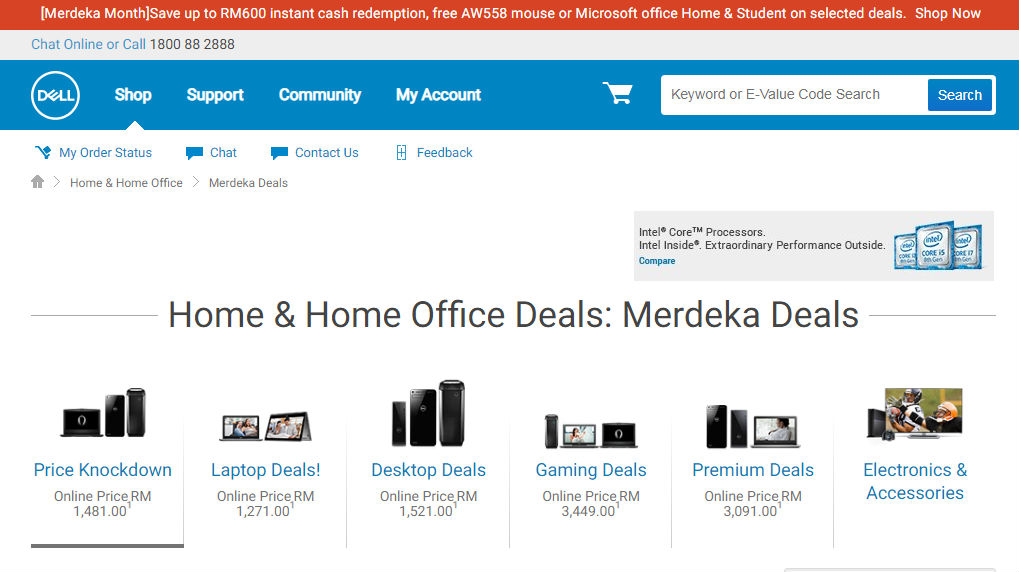
Task: Click the Contact Us speech bubble icon
Action: coord(279,153)
